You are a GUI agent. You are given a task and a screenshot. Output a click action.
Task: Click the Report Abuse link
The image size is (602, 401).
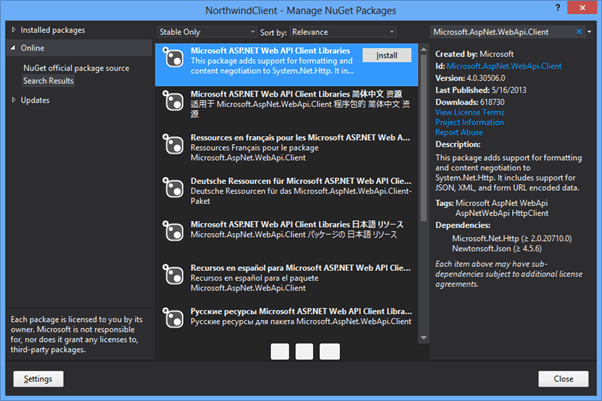pyautogui.click(x=461, y=133)
